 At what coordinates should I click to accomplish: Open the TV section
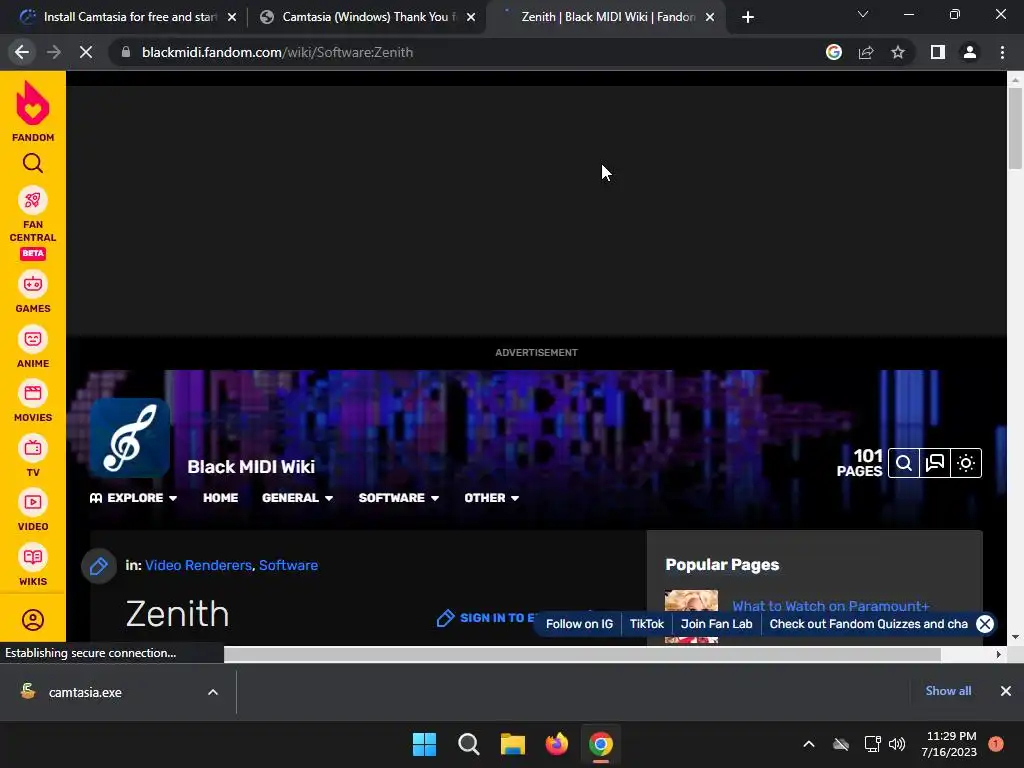(33, 456)
